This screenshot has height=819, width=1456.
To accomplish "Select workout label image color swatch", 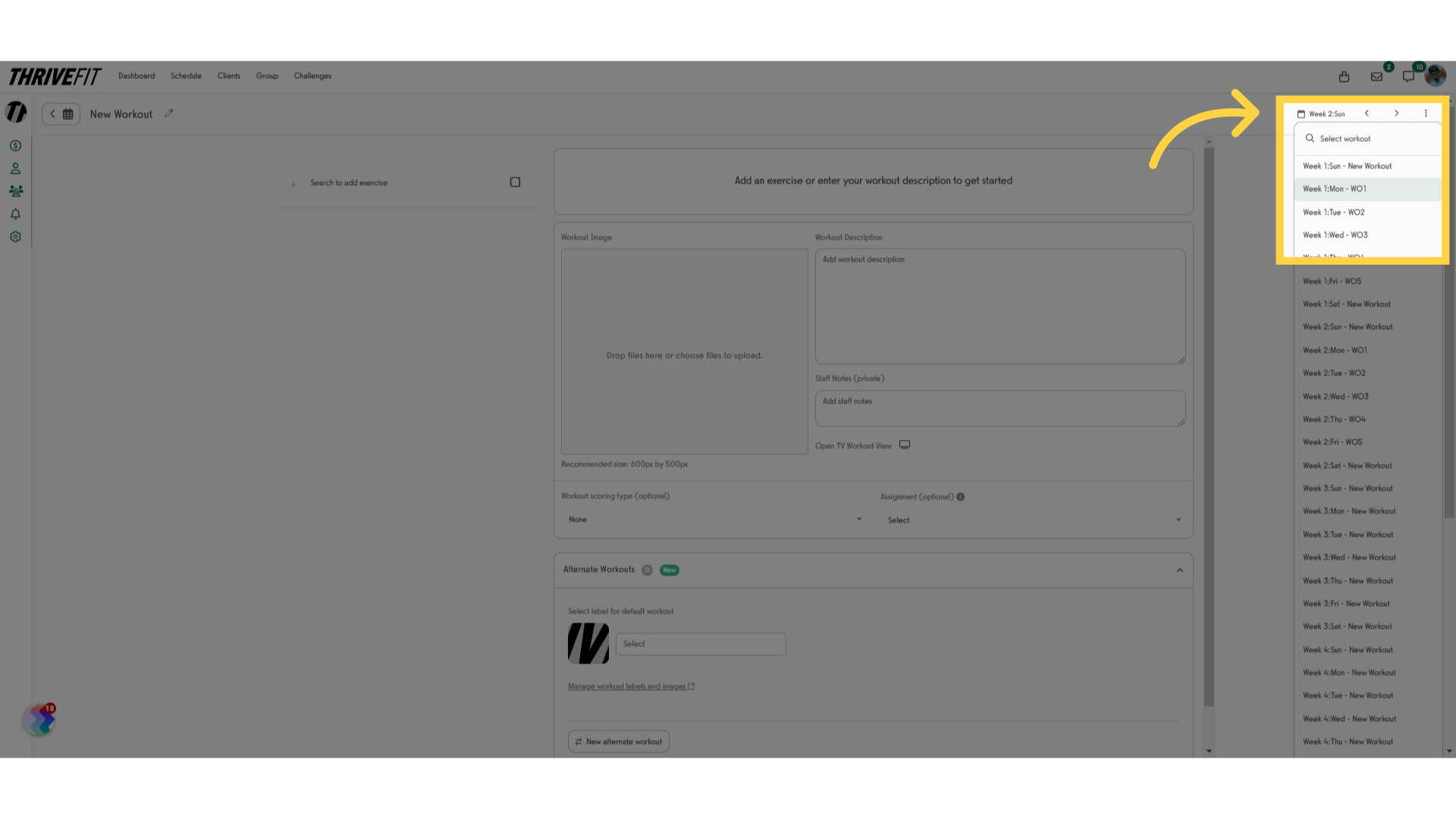I will [589, 643].
